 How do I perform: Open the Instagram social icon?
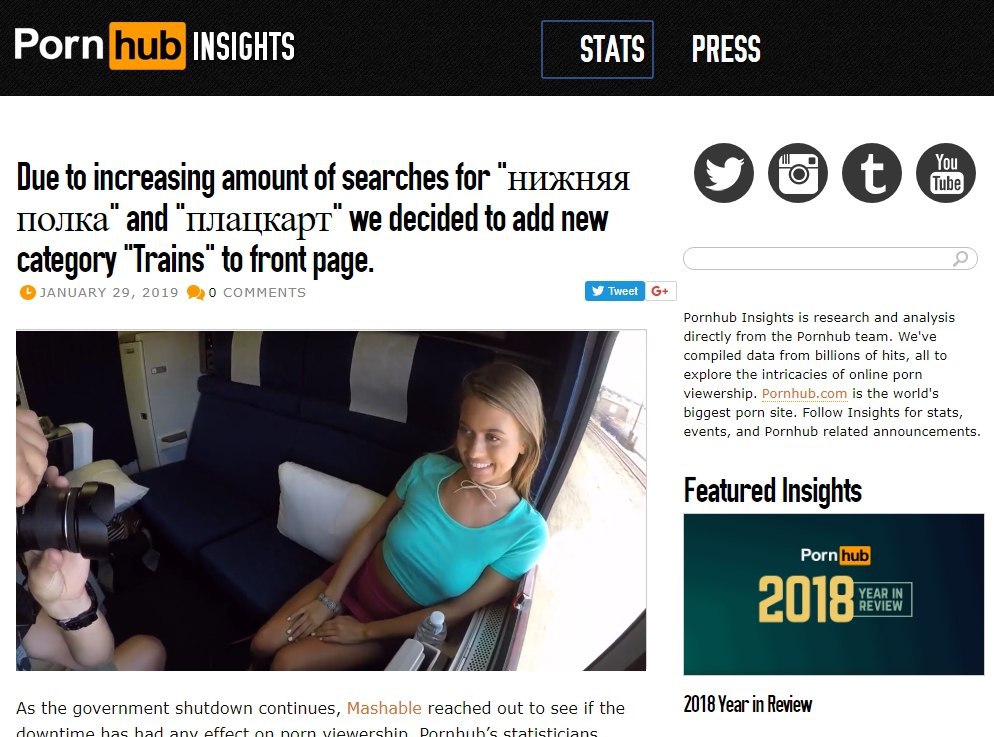tap(797, 173)
